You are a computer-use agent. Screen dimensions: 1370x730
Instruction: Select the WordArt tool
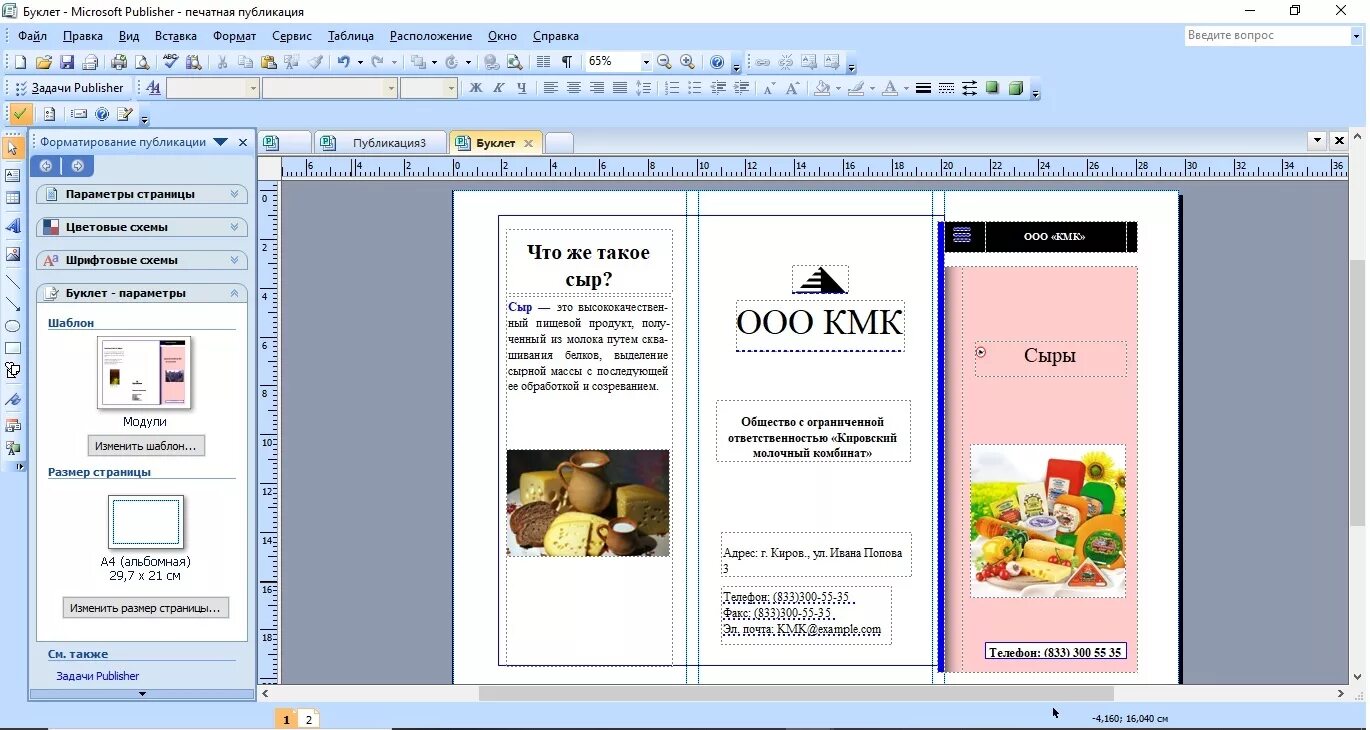tap(12, 226)
